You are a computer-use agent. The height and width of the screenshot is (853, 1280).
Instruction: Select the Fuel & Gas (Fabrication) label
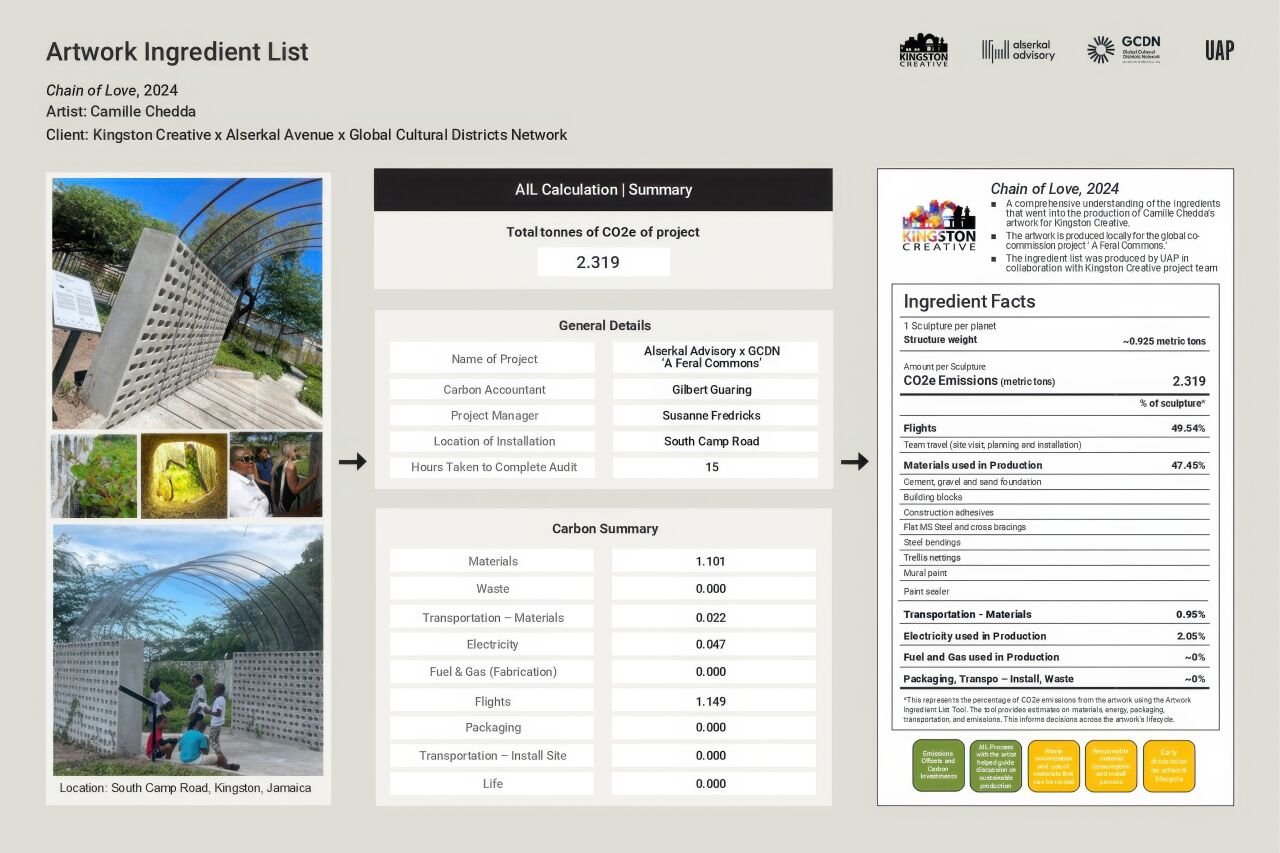pos(492,672)
